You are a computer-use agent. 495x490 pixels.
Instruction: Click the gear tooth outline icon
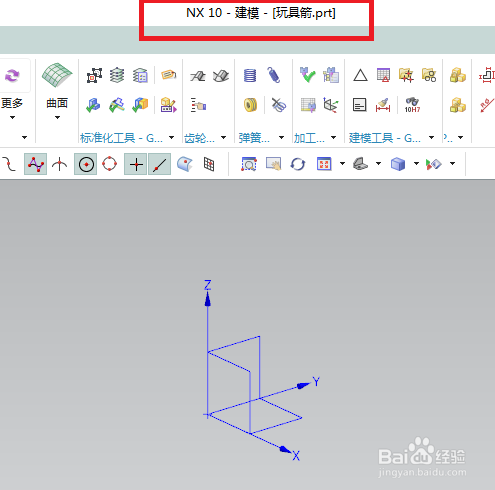[x=198, y=76]
